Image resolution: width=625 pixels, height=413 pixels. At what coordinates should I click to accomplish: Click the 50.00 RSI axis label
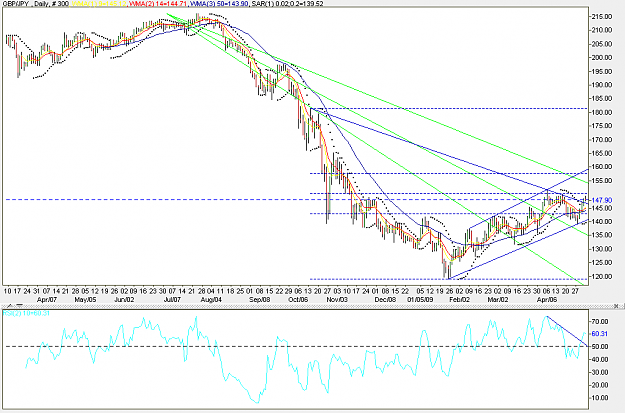tap(600, 347)
